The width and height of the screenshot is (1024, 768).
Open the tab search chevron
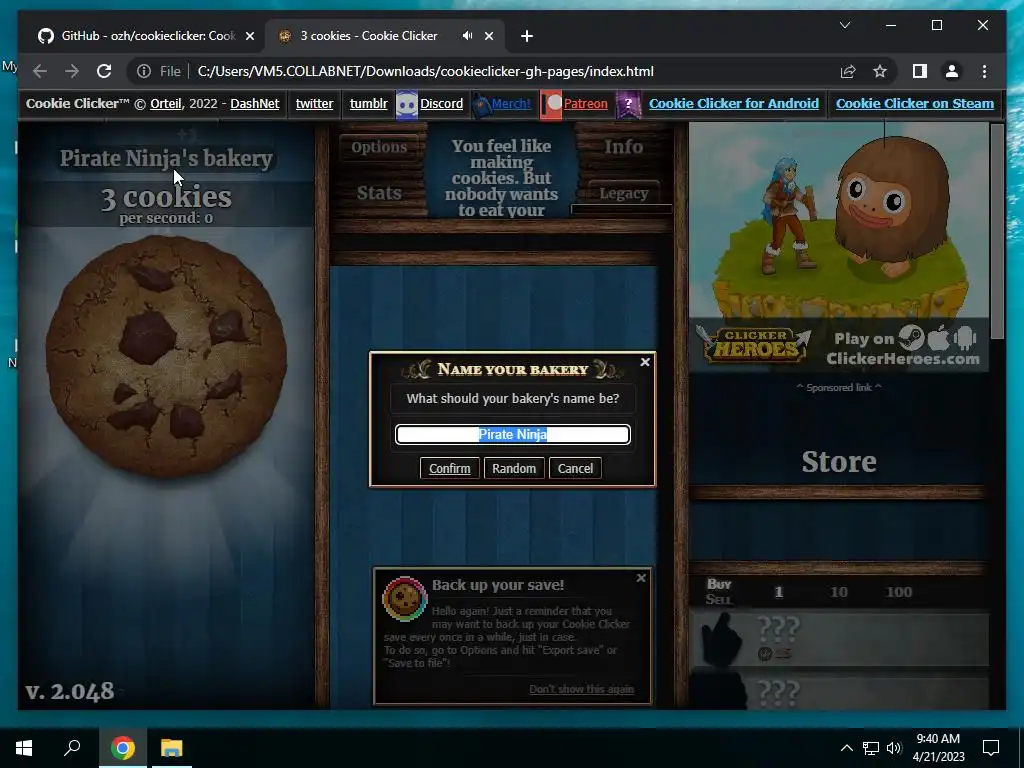click(845, 25)
